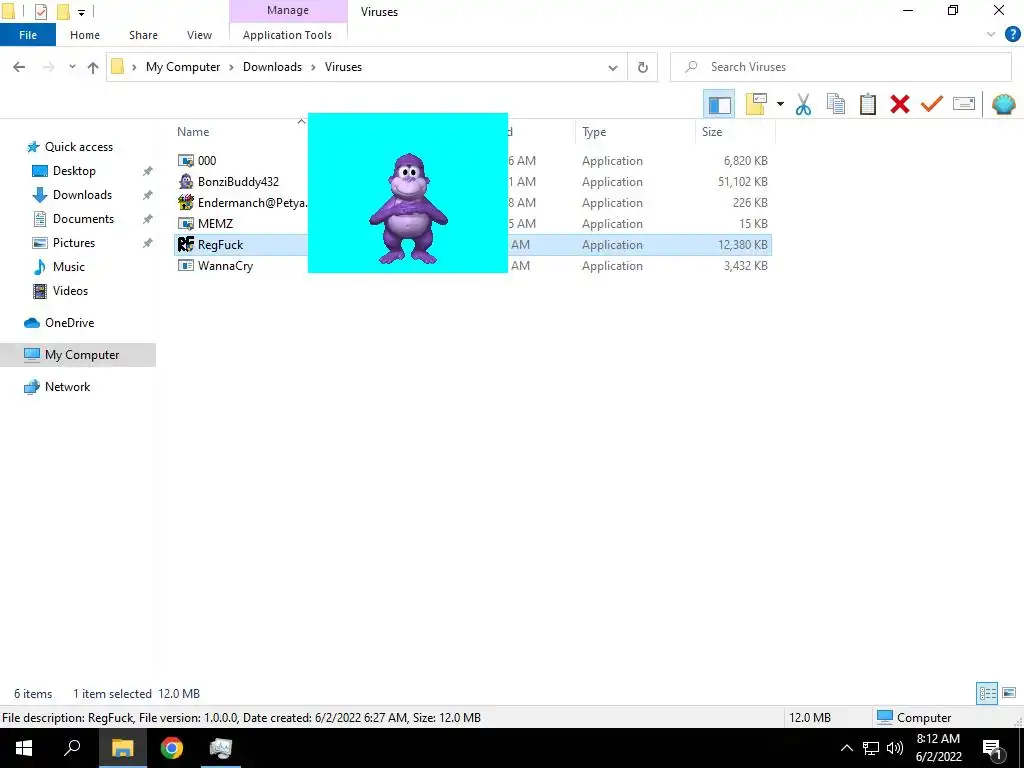Paste with the clipboard icon
The image size is (1024, 768).
click(868, 104)
